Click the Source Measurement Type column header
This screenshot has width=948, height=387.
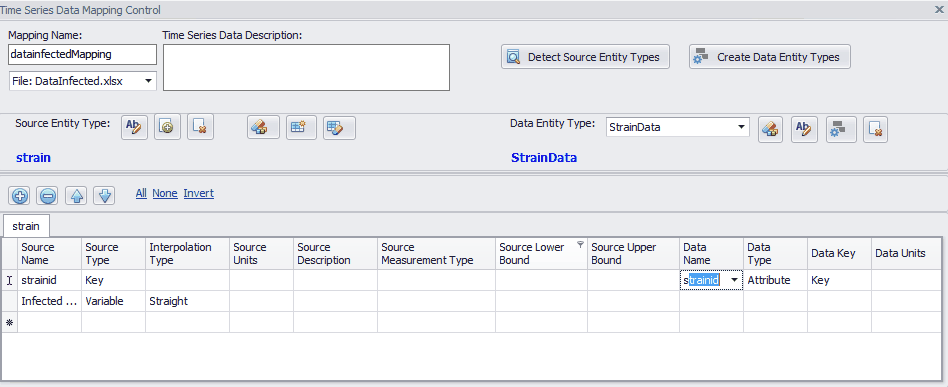point(437,253)
